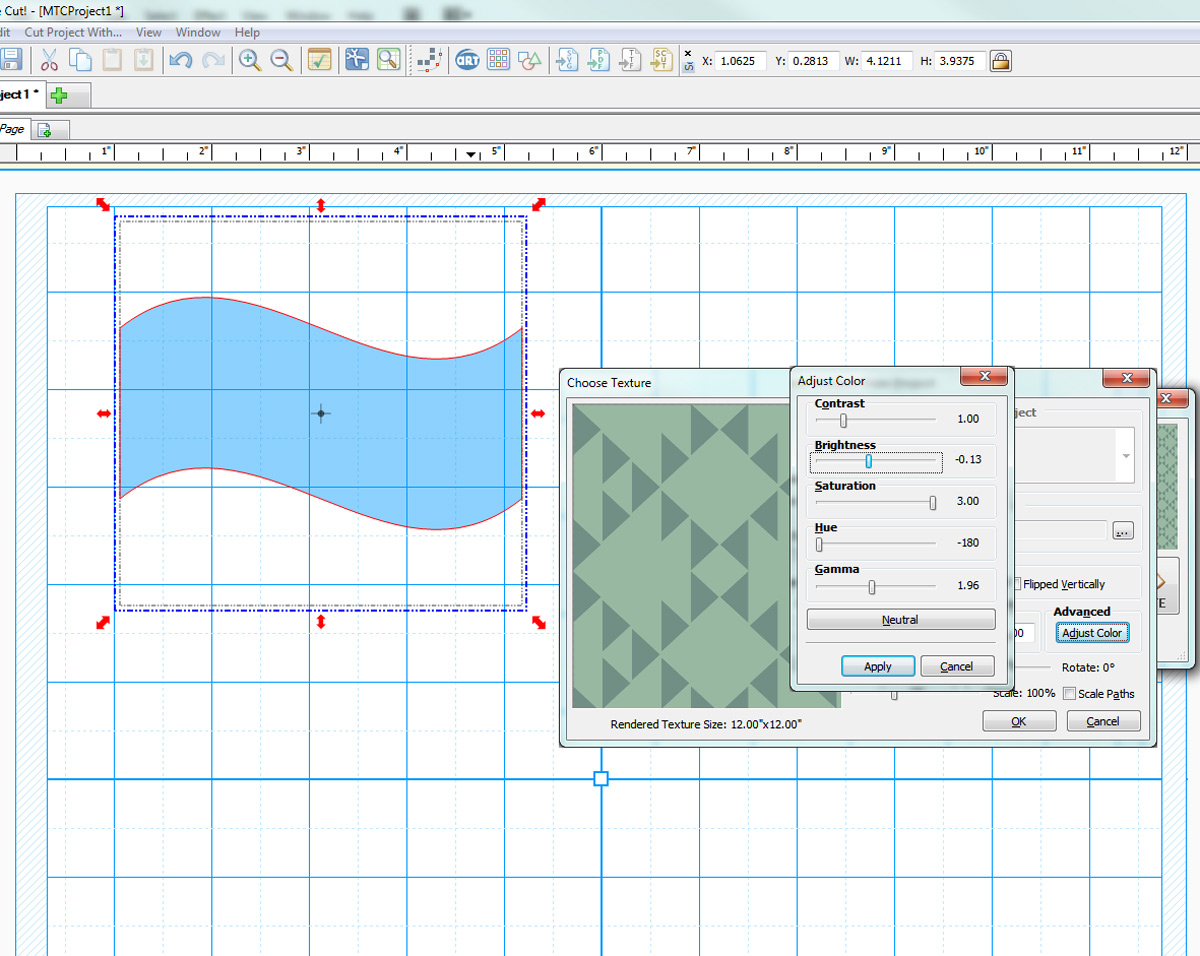This screenshot has height=956, width=1200.
Task: Open the View menu
Action: tap(148, 32)
